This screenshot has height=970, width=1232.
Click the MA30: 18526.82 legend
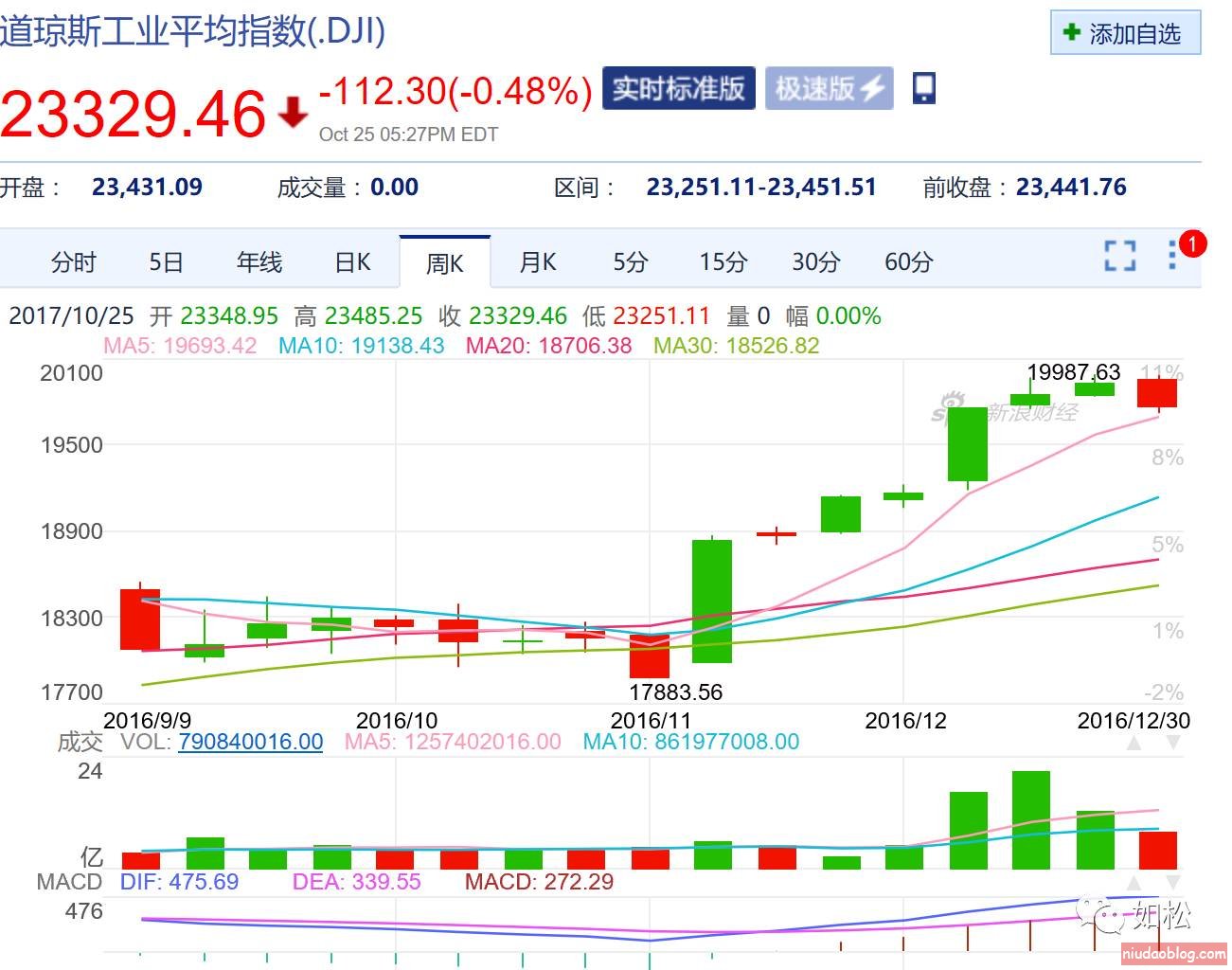point(736,345)
